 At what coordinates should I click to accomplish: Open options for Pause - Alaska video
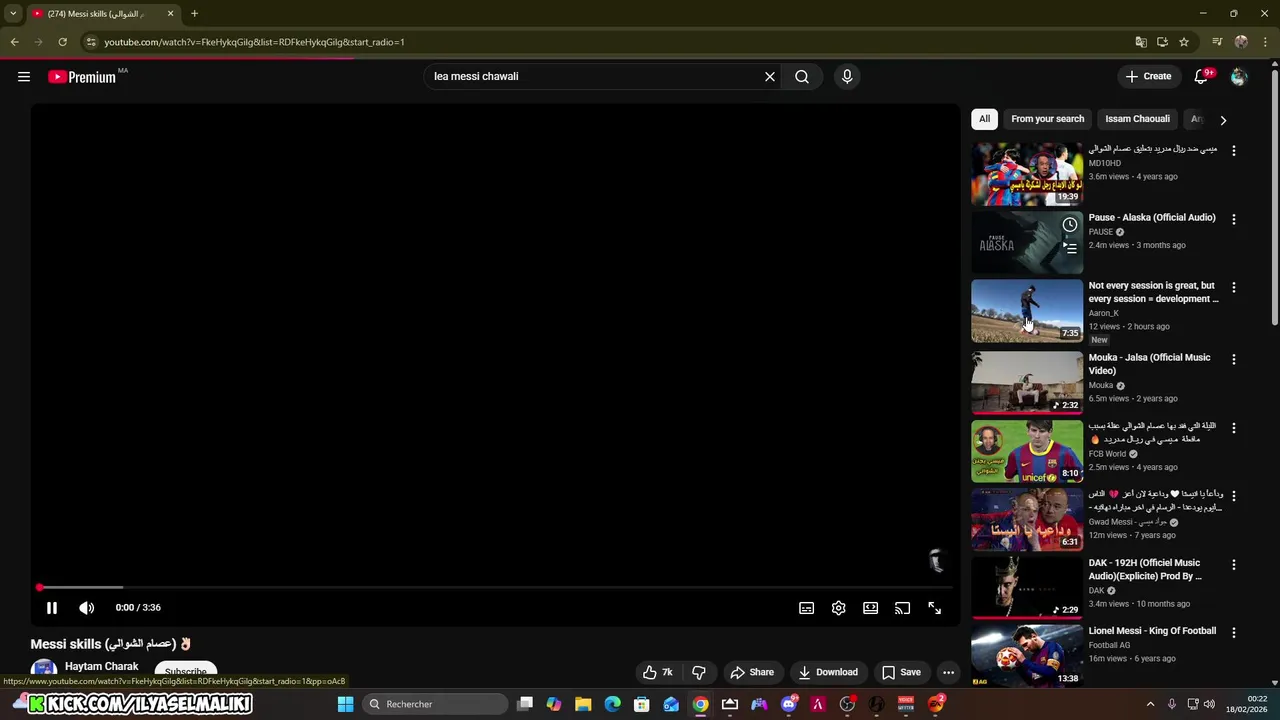point(1234,219)
